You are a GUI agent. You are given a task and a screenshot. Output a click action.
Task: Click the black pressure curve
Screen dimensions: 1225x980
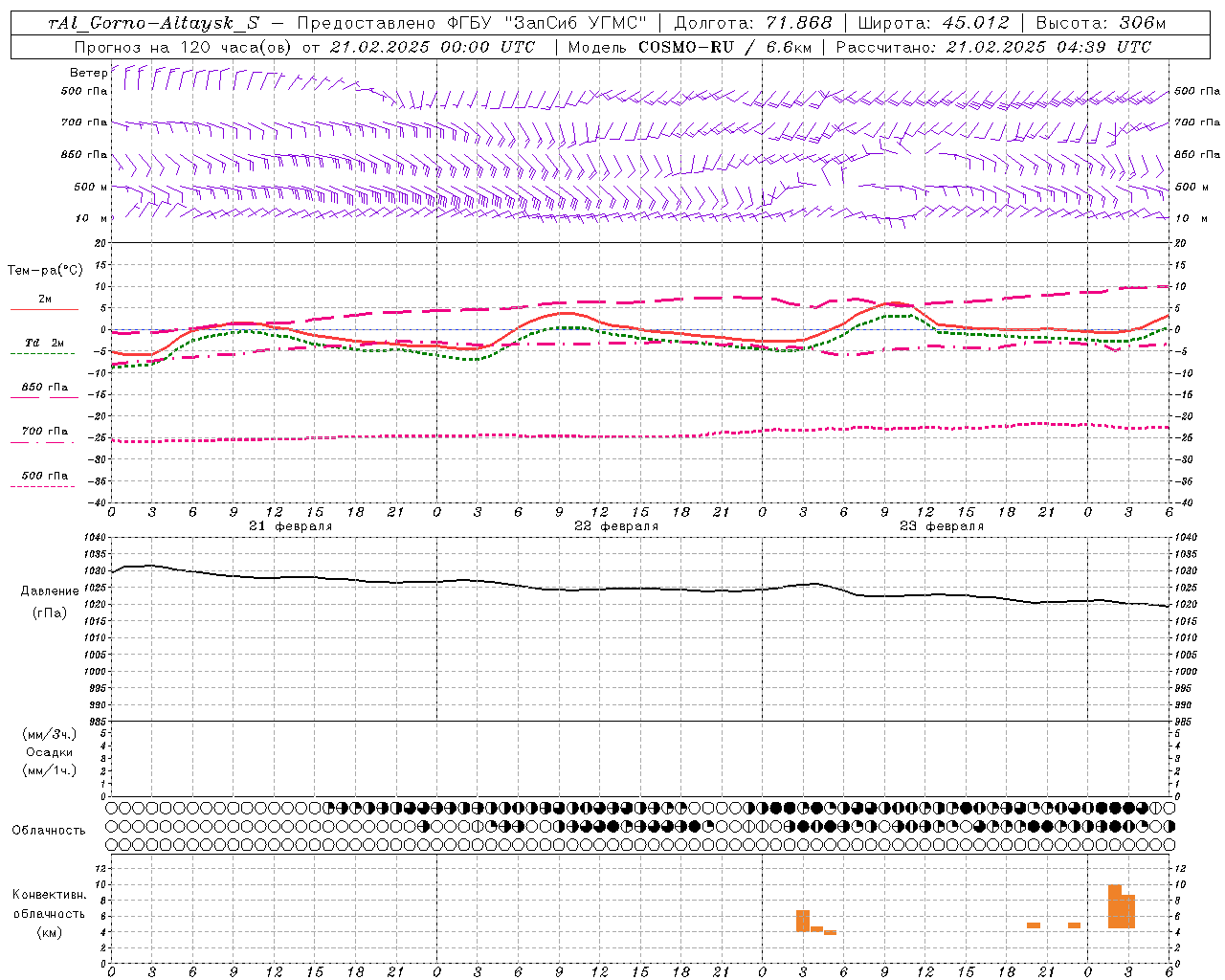pyautogui.click(x=641, y=589)
